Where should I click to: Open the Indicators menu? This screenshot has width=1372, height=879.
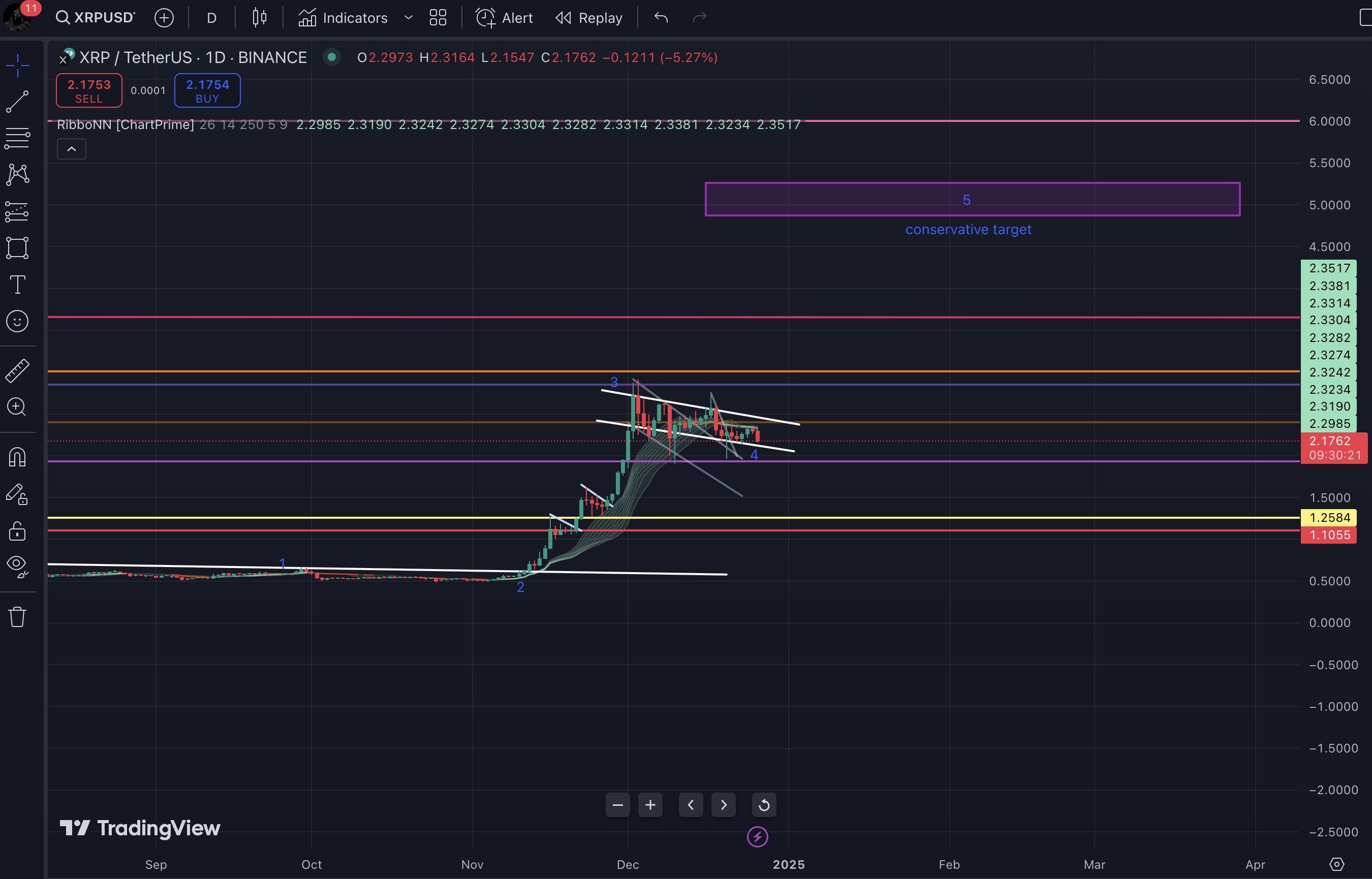[343, 18]
